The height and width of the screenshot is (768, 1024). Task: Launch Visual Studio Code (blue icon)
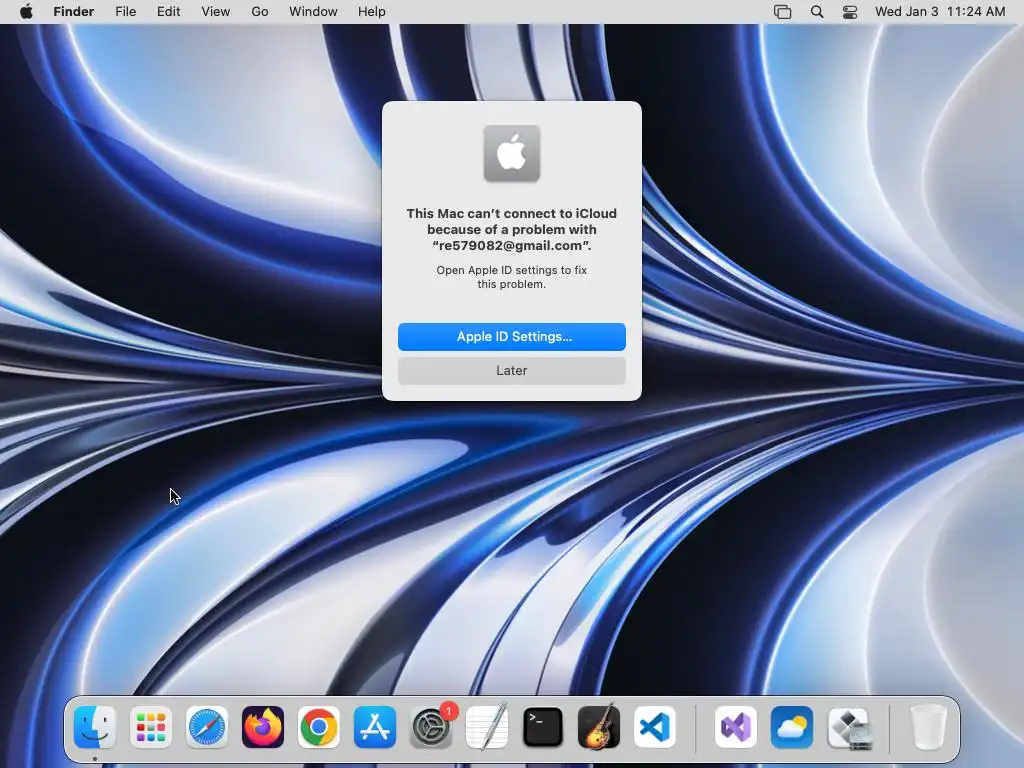(654, 727)
